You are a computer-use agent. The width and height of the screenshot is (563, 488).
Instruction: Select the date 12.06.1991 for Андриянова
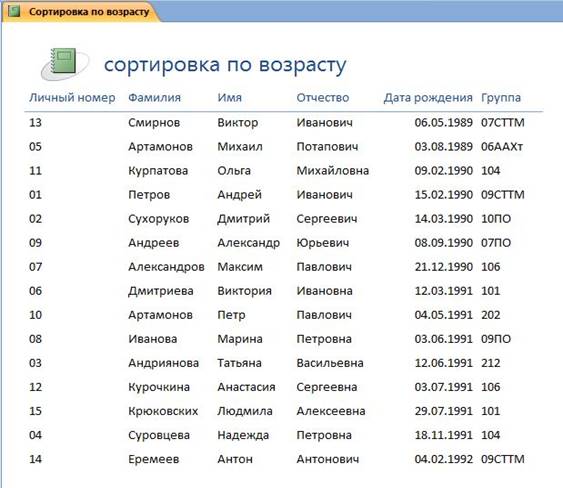[x=443, y=363]
